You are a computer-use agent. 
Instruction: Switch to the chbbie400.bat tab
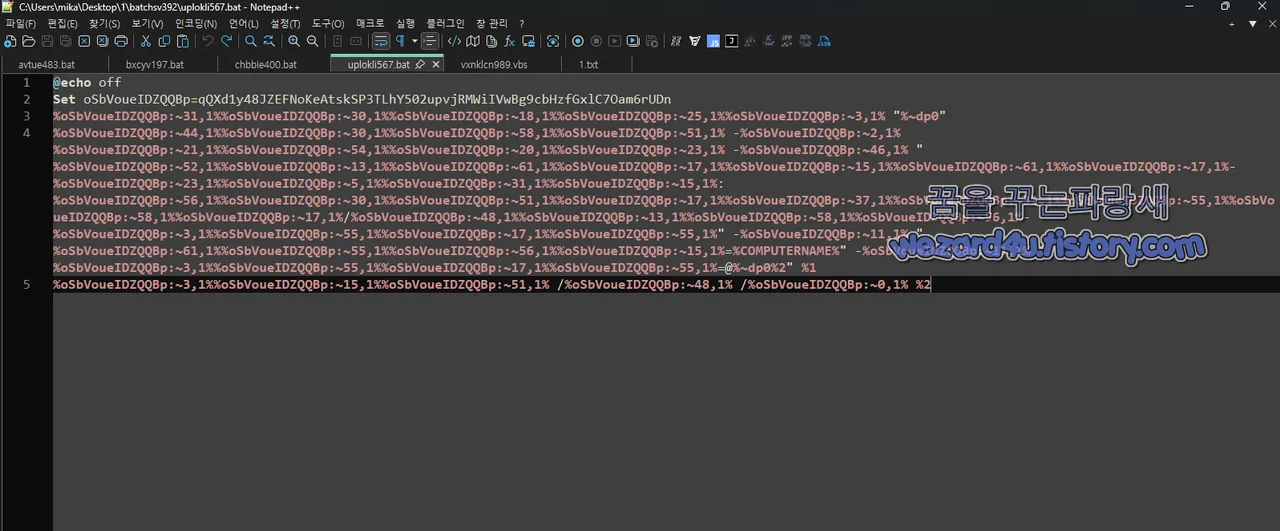point(266,64)
